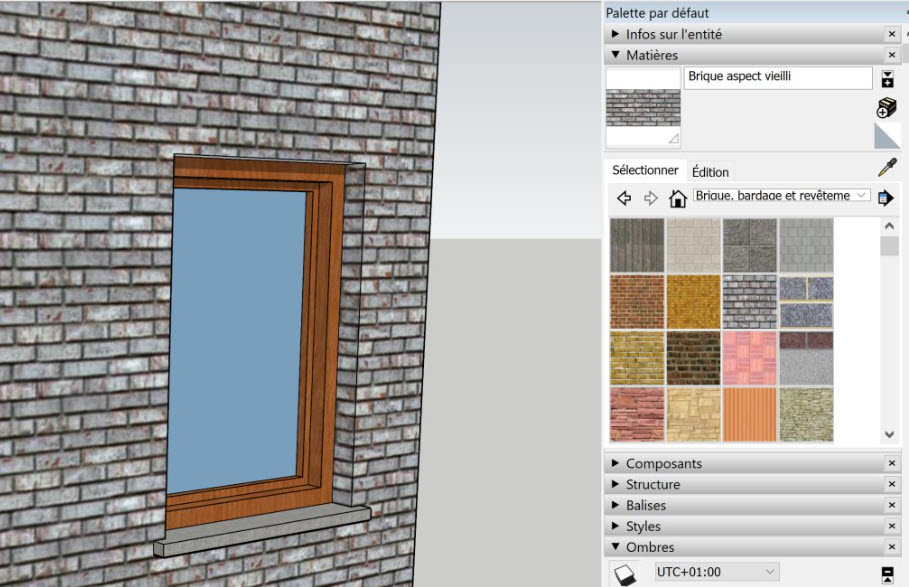Screen dimensions: 909x587
Task: Open the Brique, bardage et revêtement dropdown
Action: pyautogui.click(x=782, y=196)
